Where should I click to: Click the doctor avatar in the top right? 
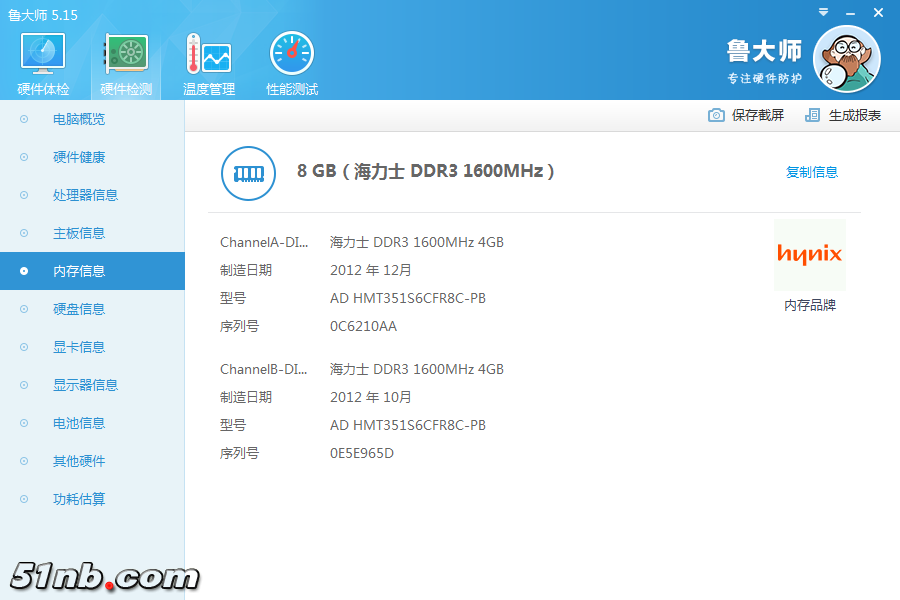click(847, 60)
